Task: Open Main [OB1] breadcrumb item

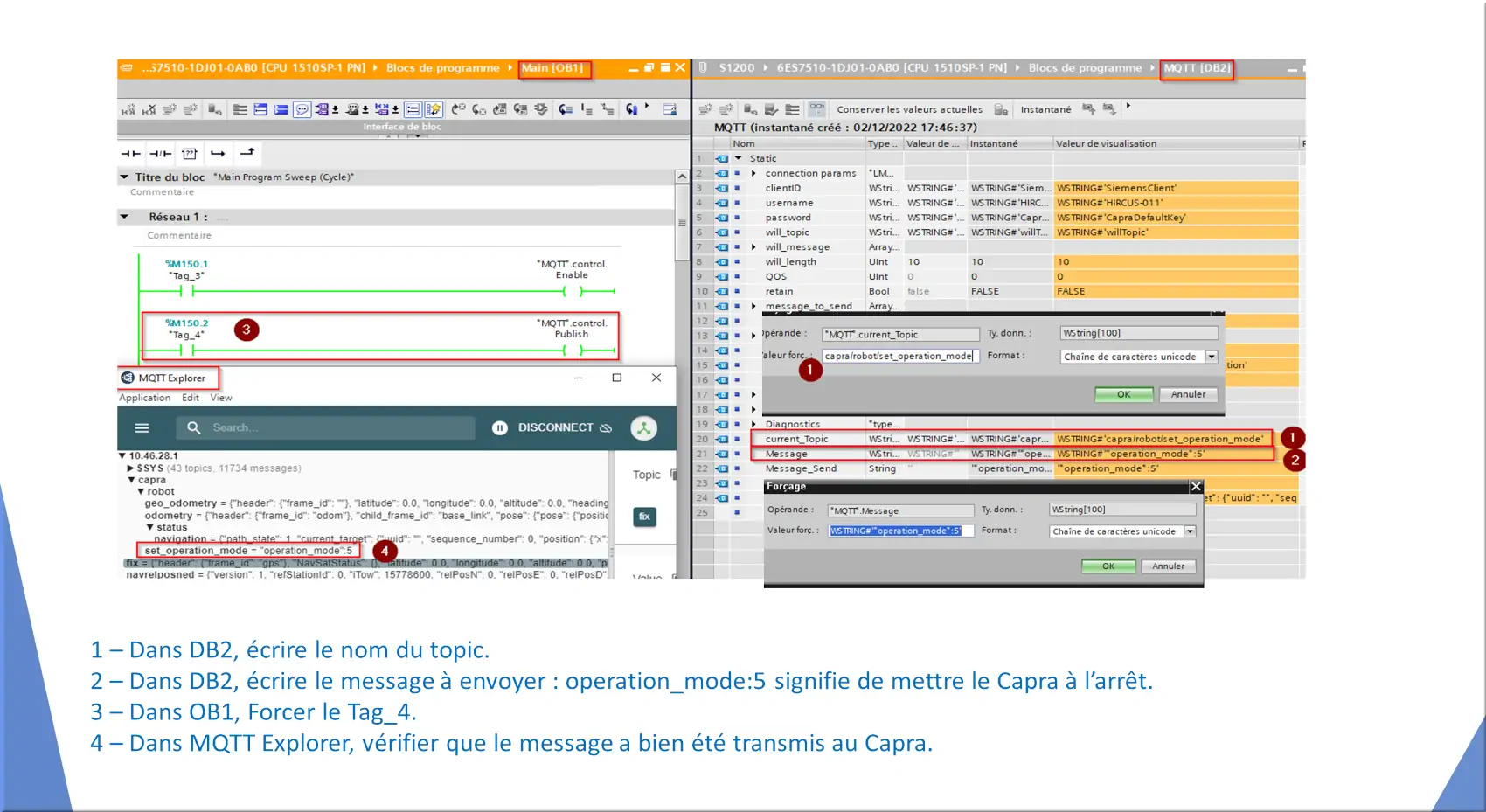Action: click(x=552, y=68)
